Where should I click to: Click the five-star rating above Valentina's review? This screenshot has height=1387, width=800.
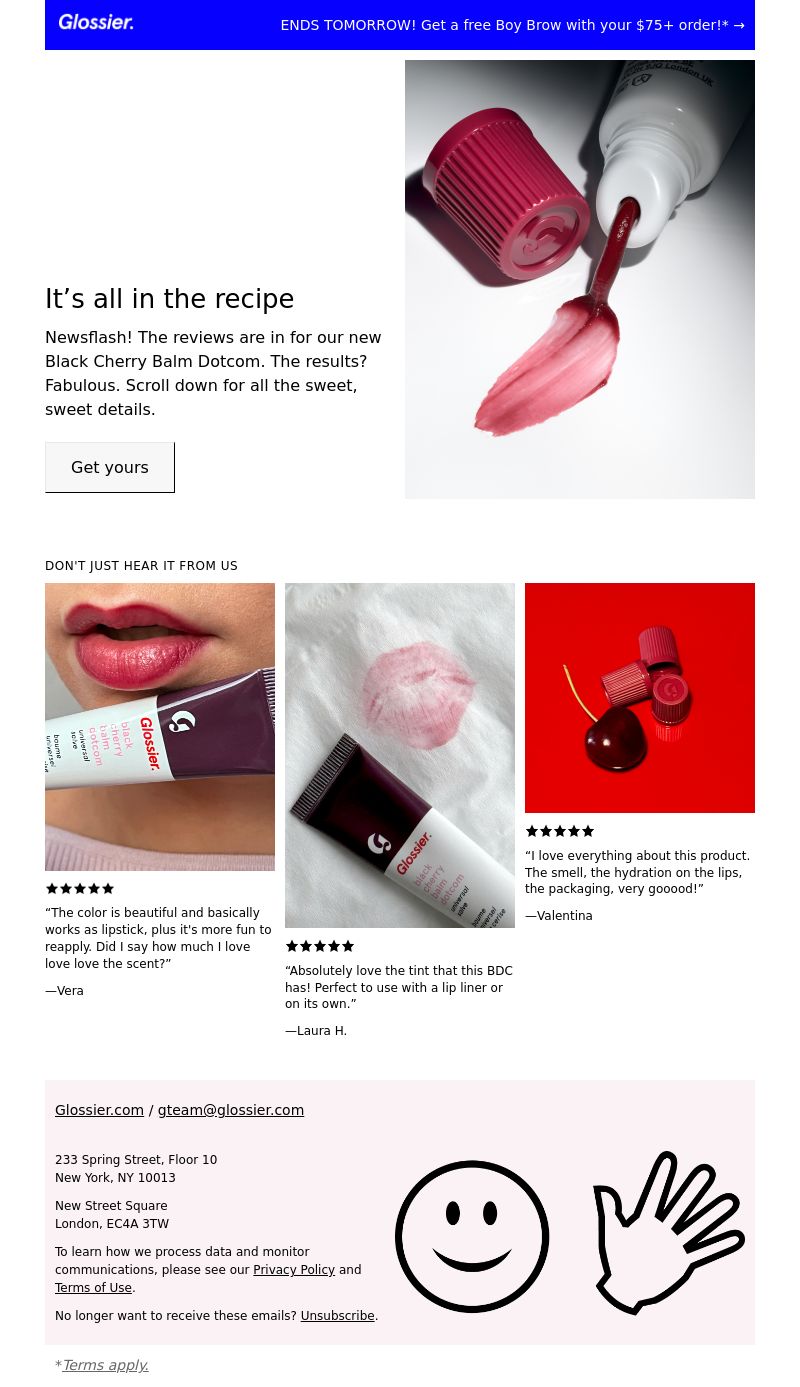tap(560, 831)
